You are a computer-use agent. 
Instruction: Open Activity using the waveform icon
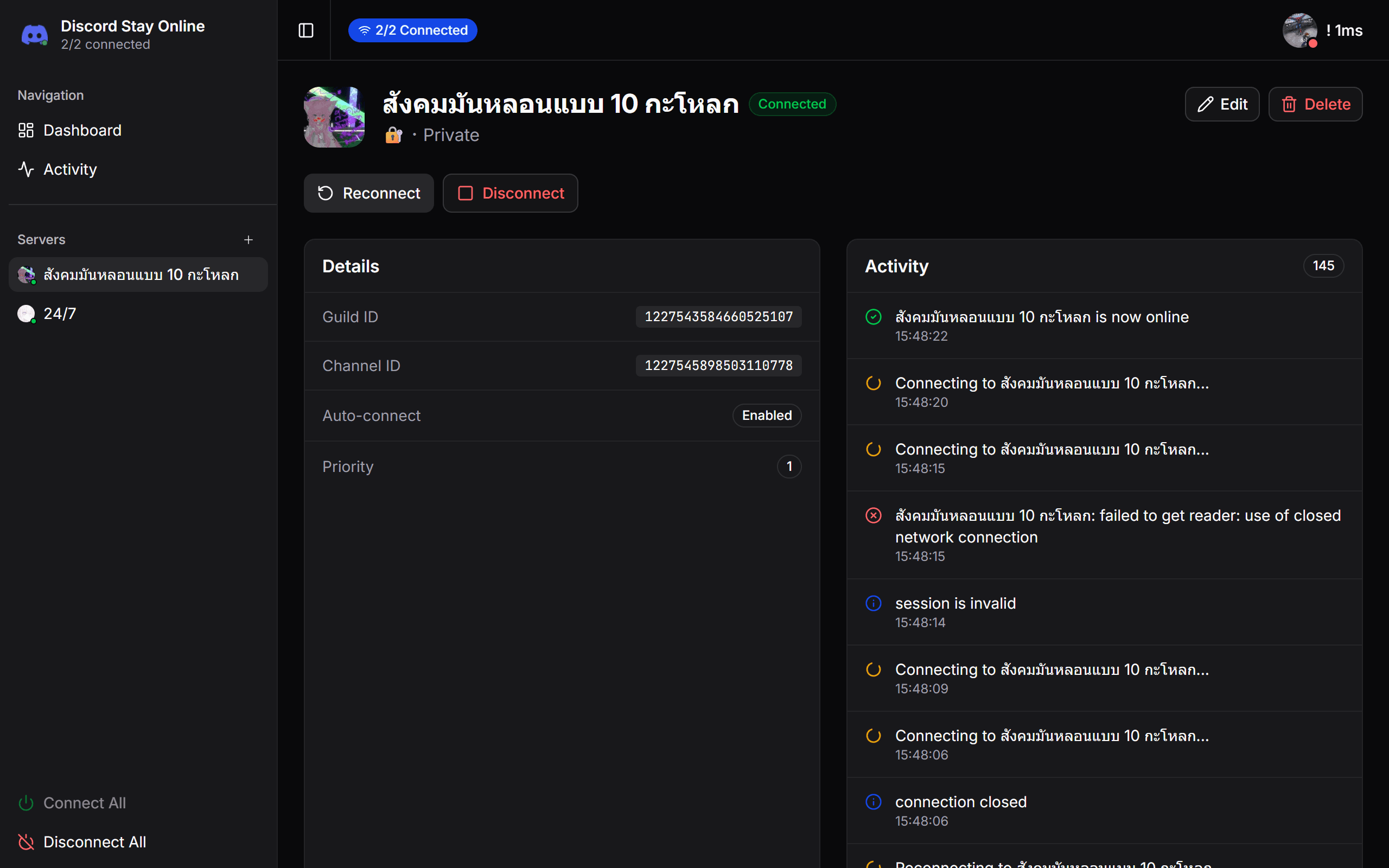coord(26,169)
